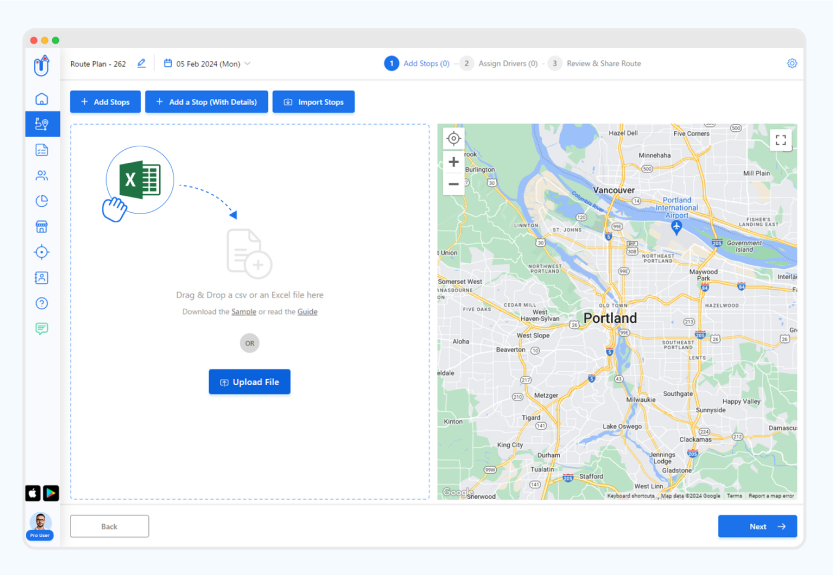Click the Route Plan - 262 title
834x576 pixels.
(98, 64)
